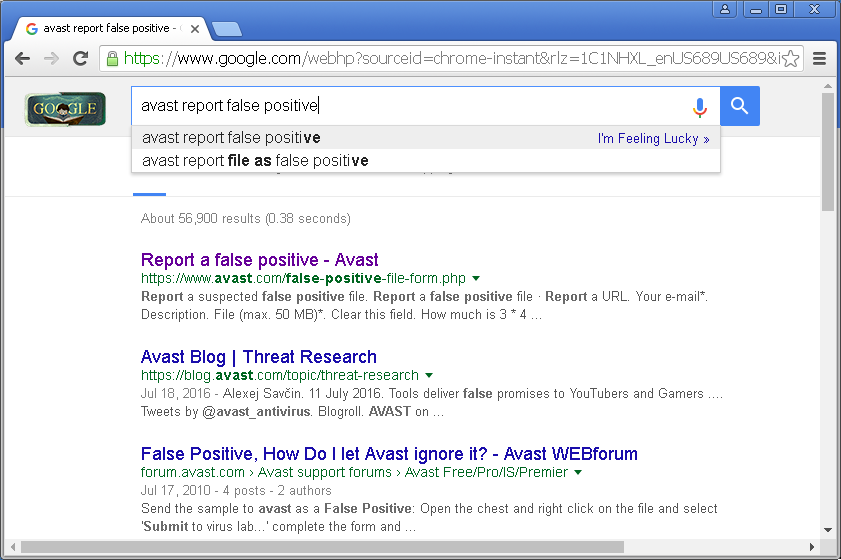Click the horizontal scrollbar right arrow

(812, 547)
